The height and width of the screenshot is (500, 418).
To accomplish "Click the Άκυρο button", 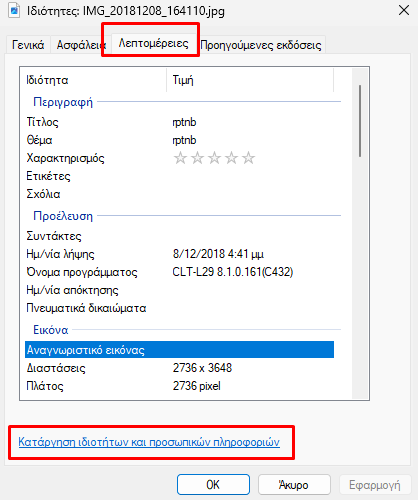I will (x=294, y=485).
